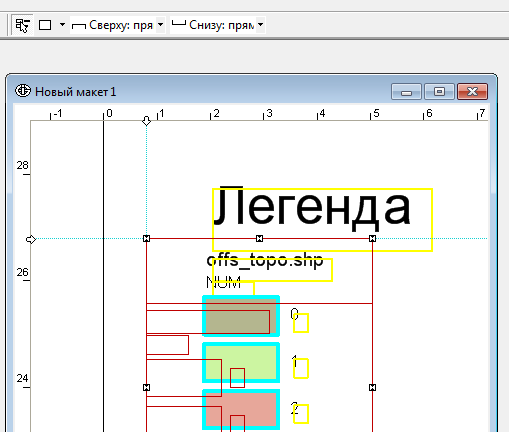Click the top-middle selection handle of legend frame

[x=259, y=238]
